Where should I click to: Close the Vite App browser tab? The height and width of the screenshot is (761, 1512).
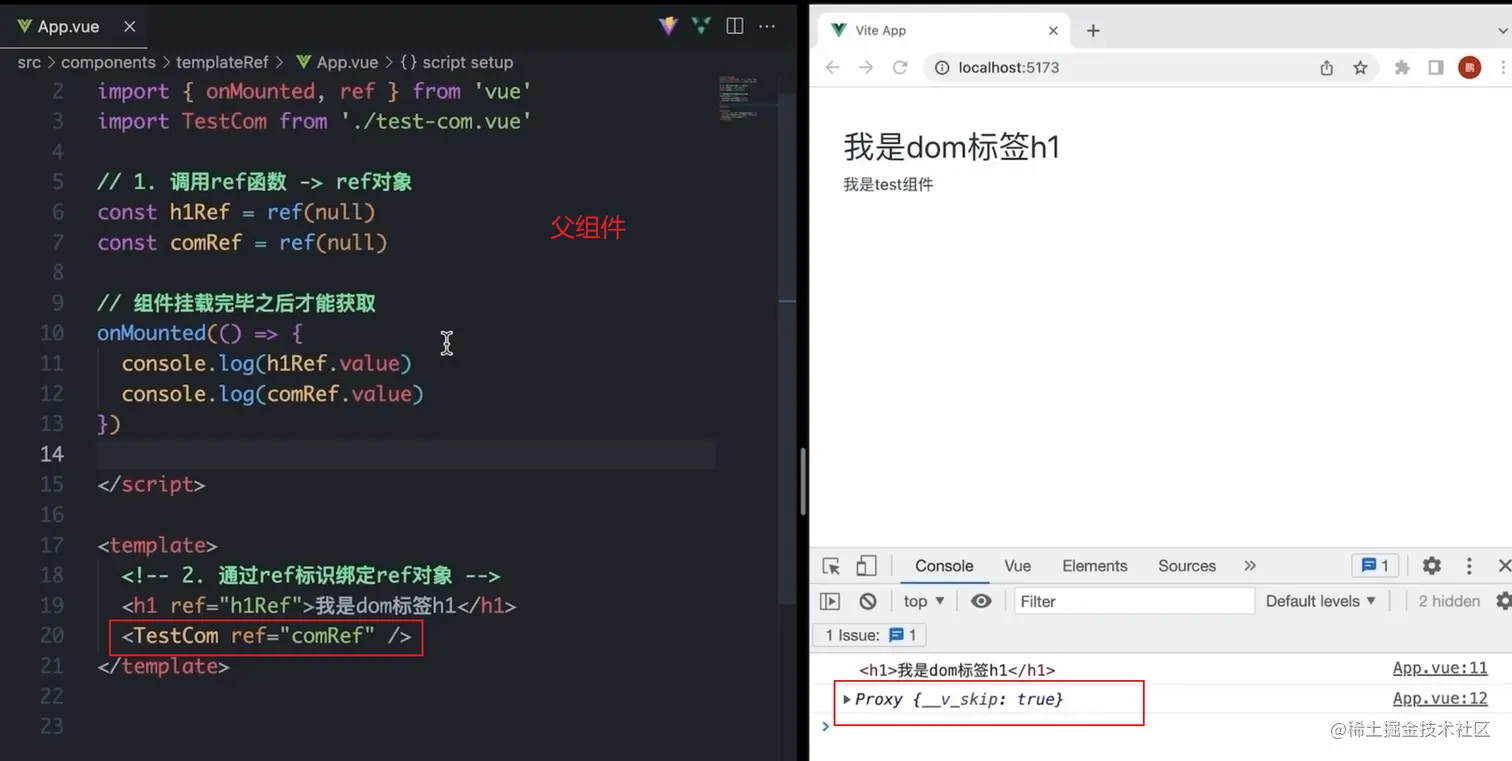1053,31
